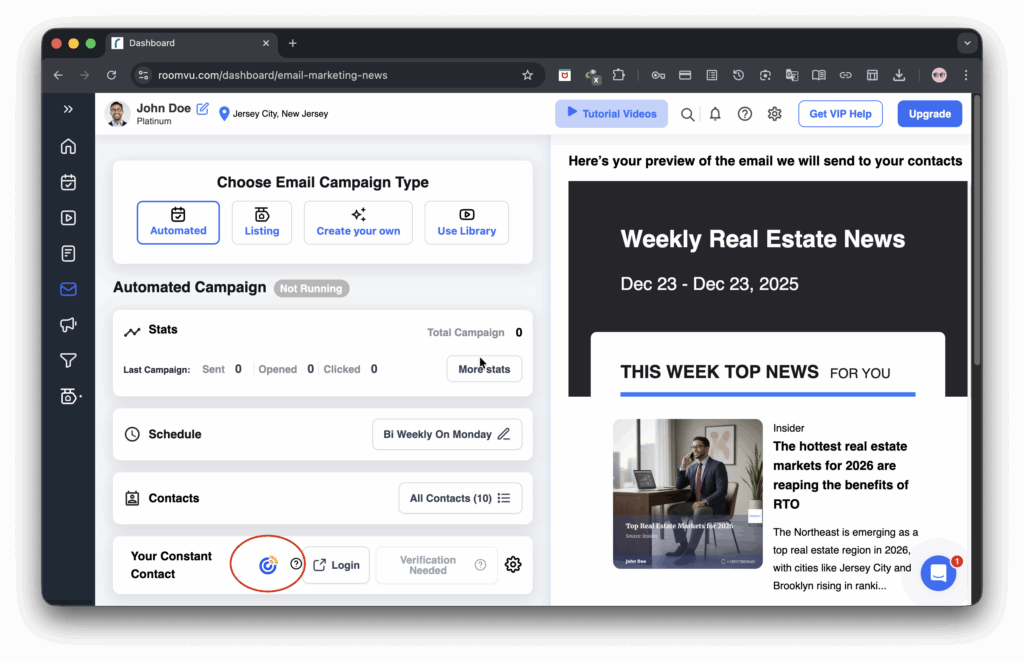The height and width of the screenshot is (661, 1024).
Task: Edit profile via pencil icon next to John Doe
Action: point(203,108)
